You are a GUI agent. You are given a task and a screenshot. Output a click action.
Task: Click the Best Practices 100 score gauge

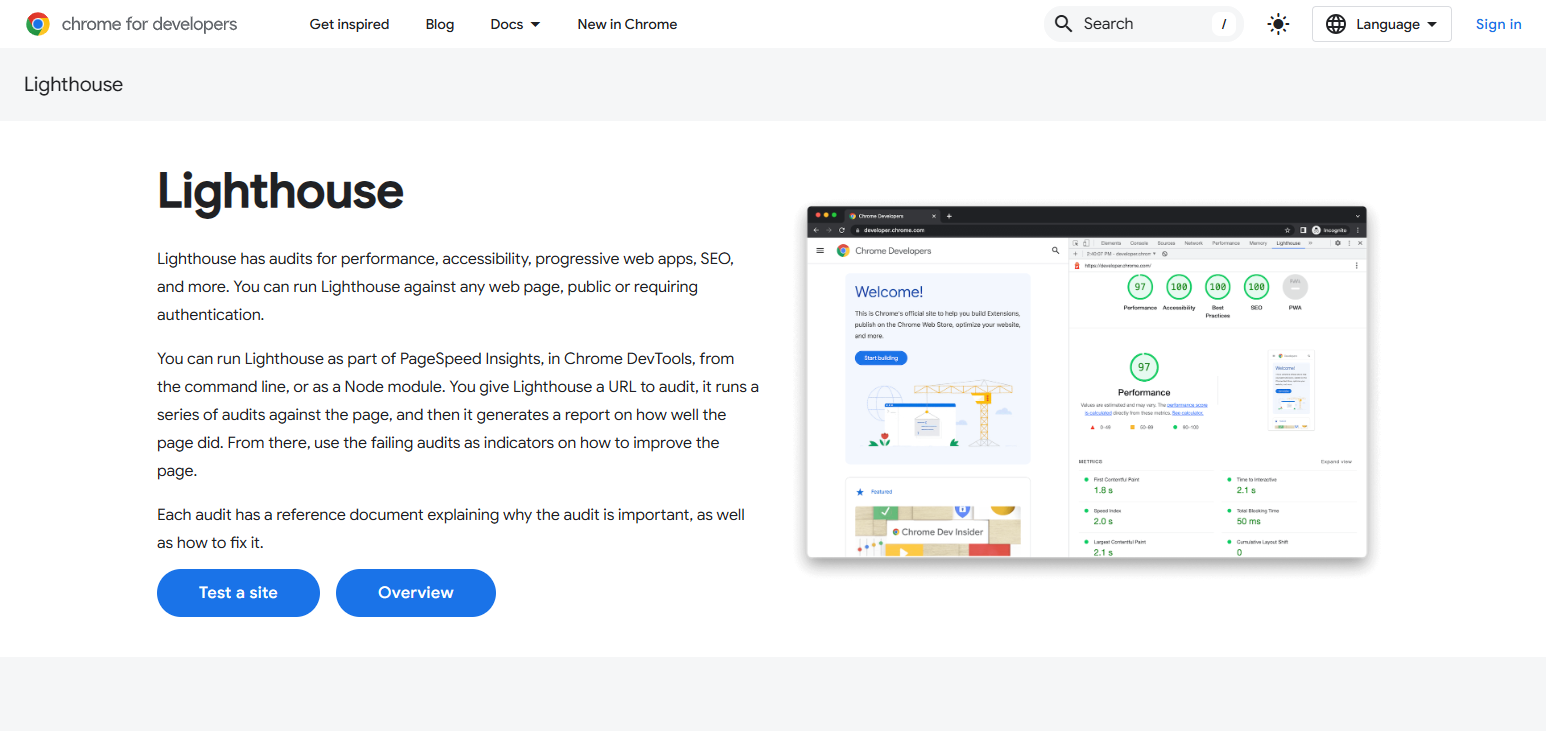pos(1217,287)
